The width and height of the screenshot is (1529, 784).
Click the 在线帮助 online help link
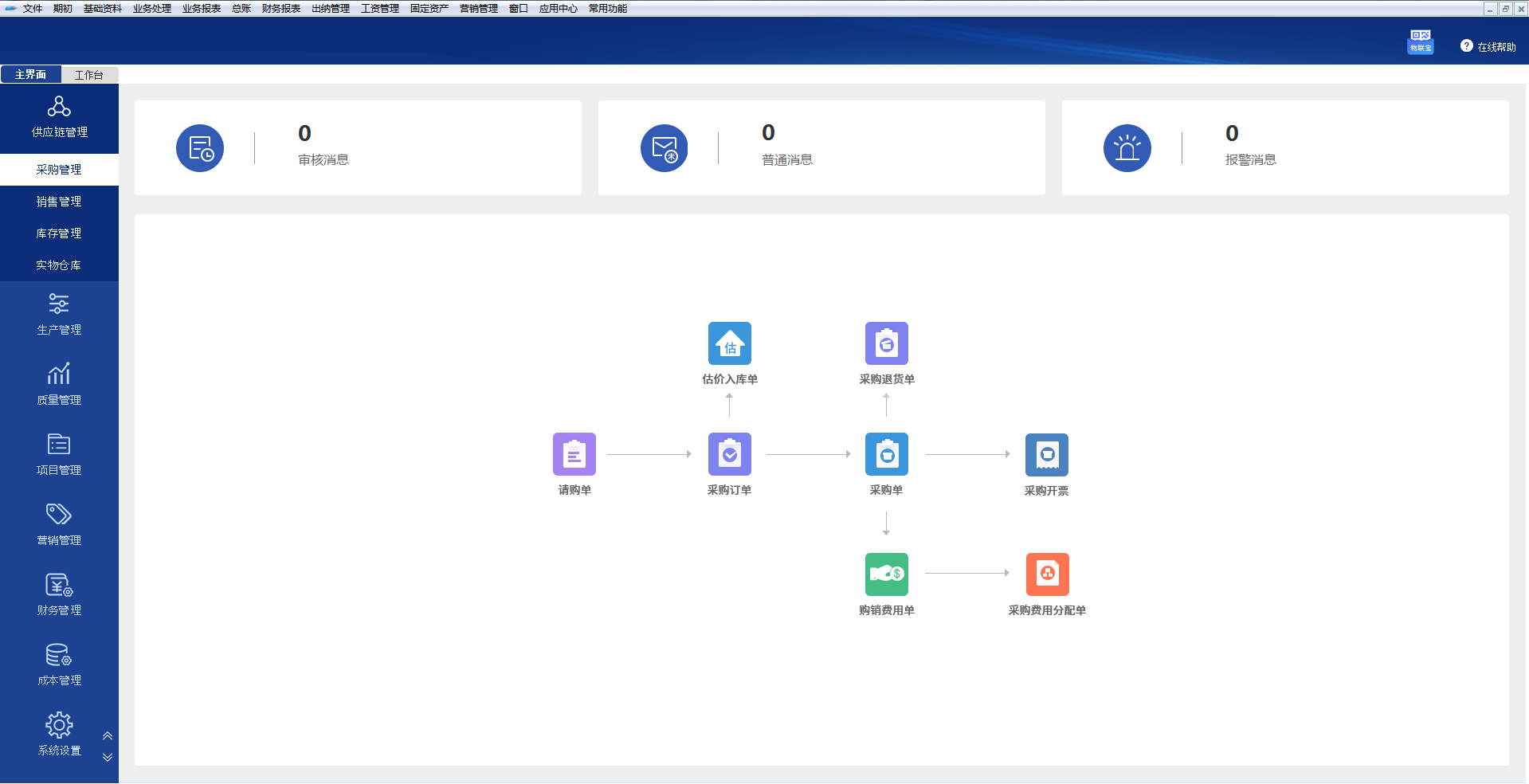(x=1488, y=47)
